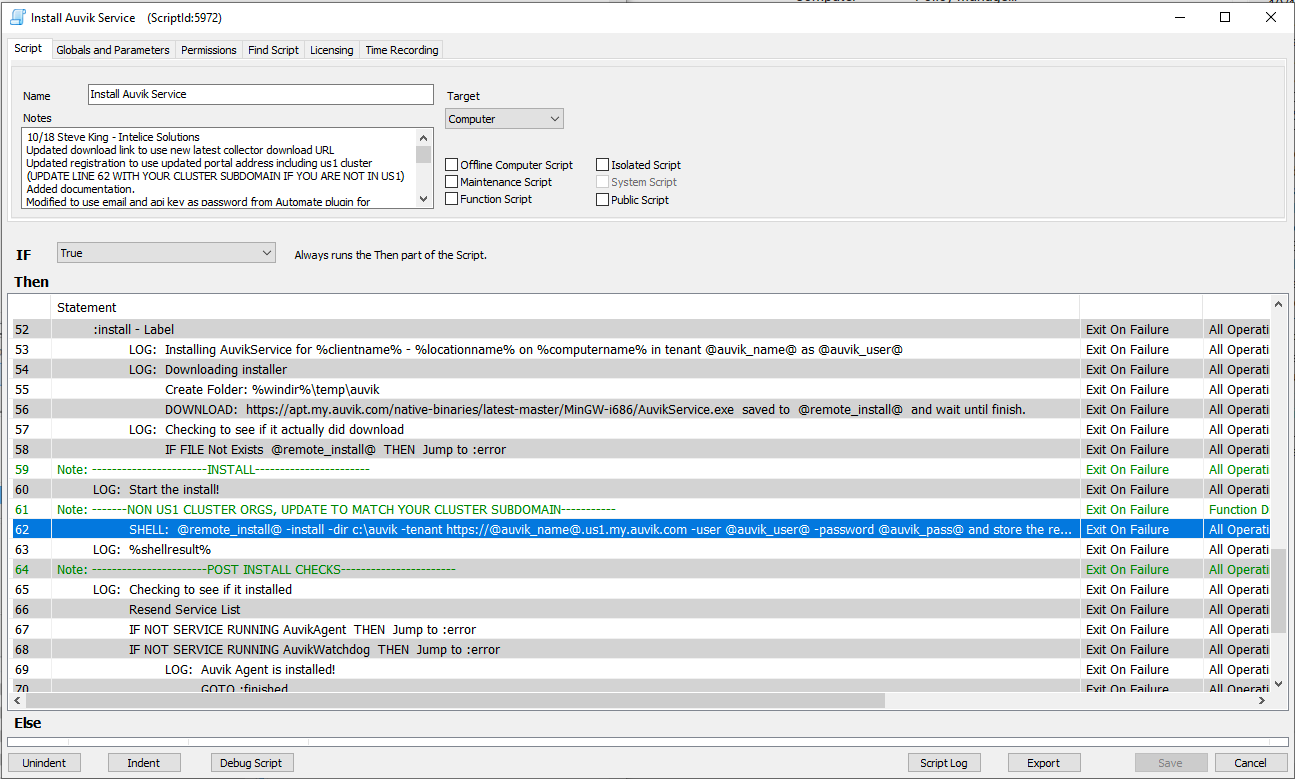The width and height of the screenshot is (1295, 779).
Task: Select line 54 'Downloading installer' log
Action: [640, 369]
